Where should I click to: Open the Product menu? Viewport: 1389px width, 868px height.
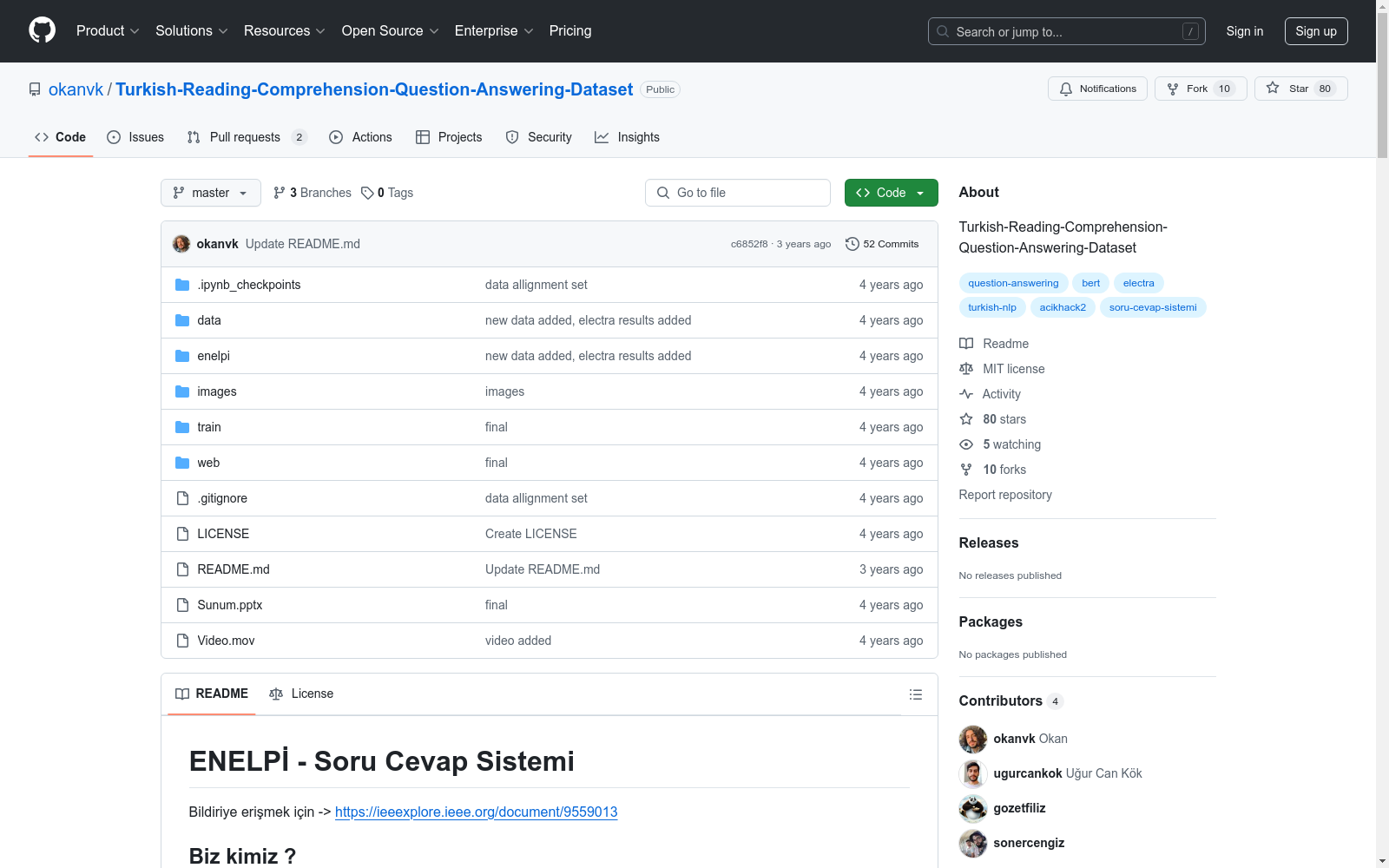pyautogui.click(x=108, y=31)
